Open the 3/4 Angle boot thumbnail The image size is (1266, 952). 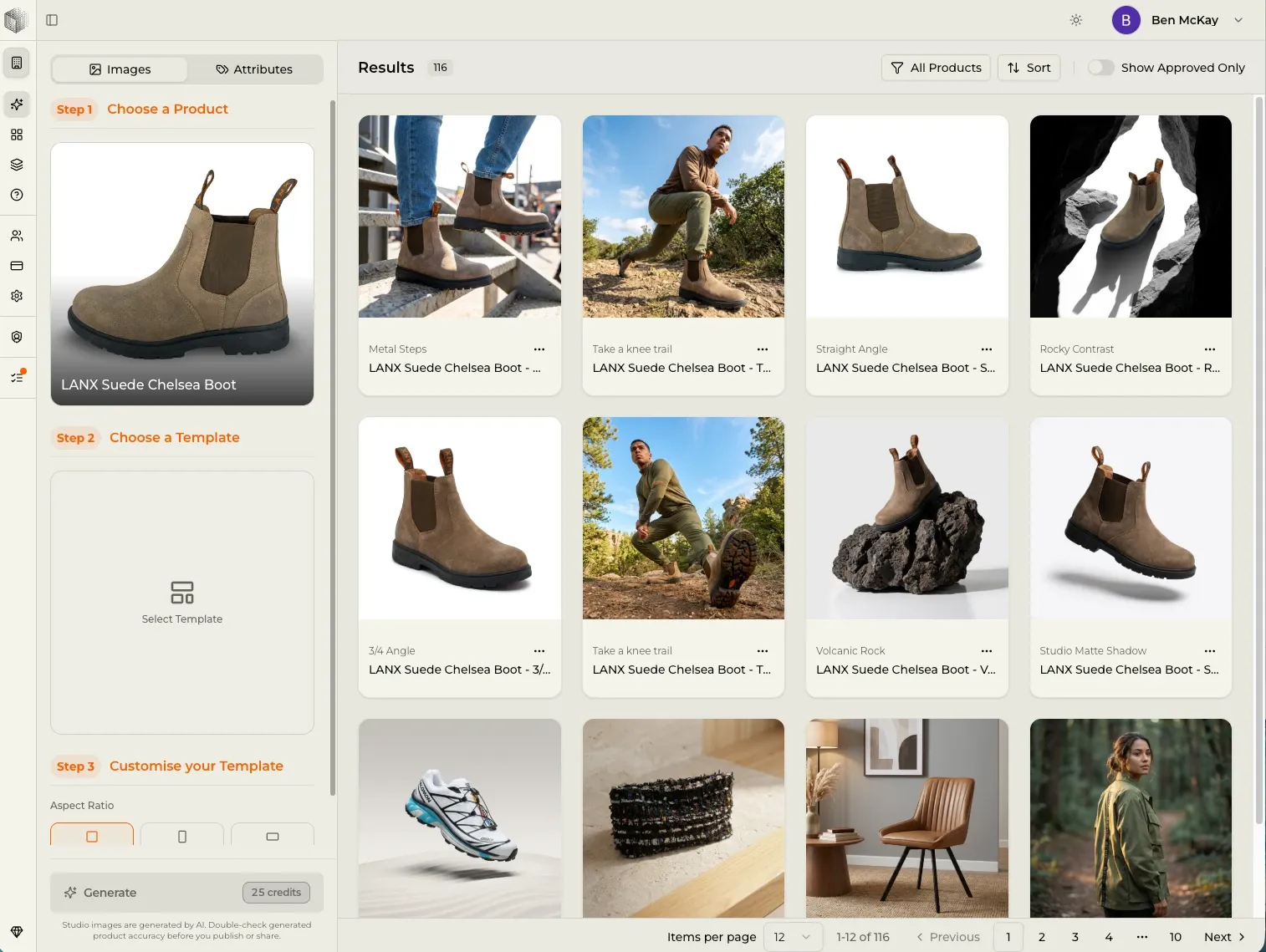click(460, 518)
